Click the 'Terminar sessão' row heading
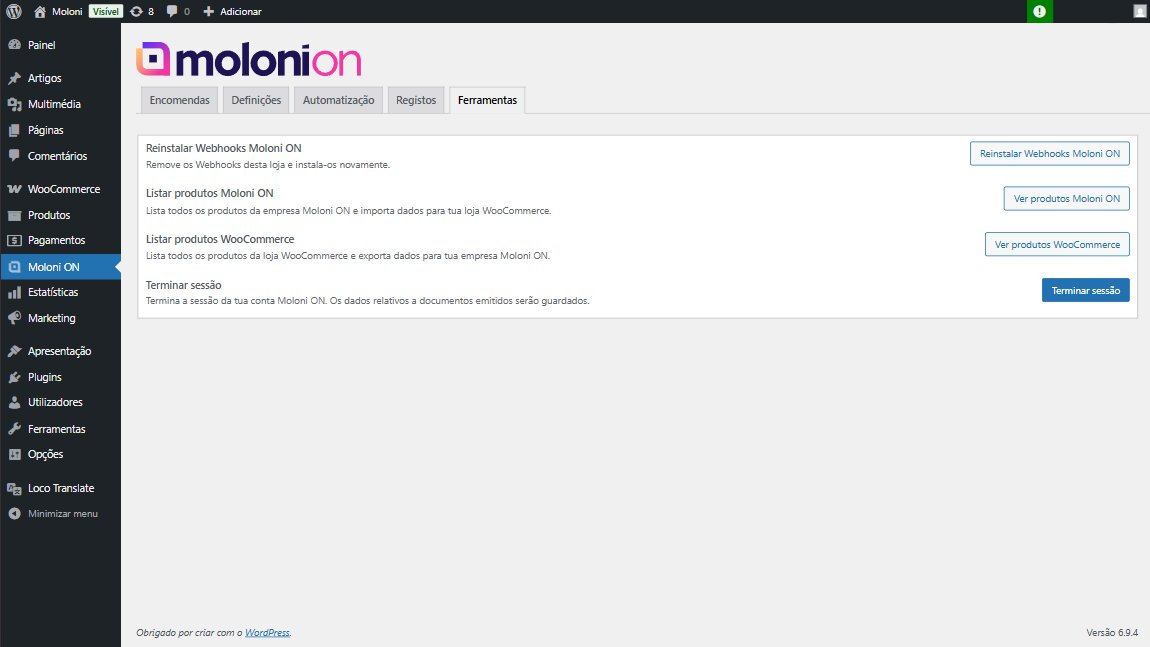This screenshot has width=1150, height=647. [x=183, y=285]
